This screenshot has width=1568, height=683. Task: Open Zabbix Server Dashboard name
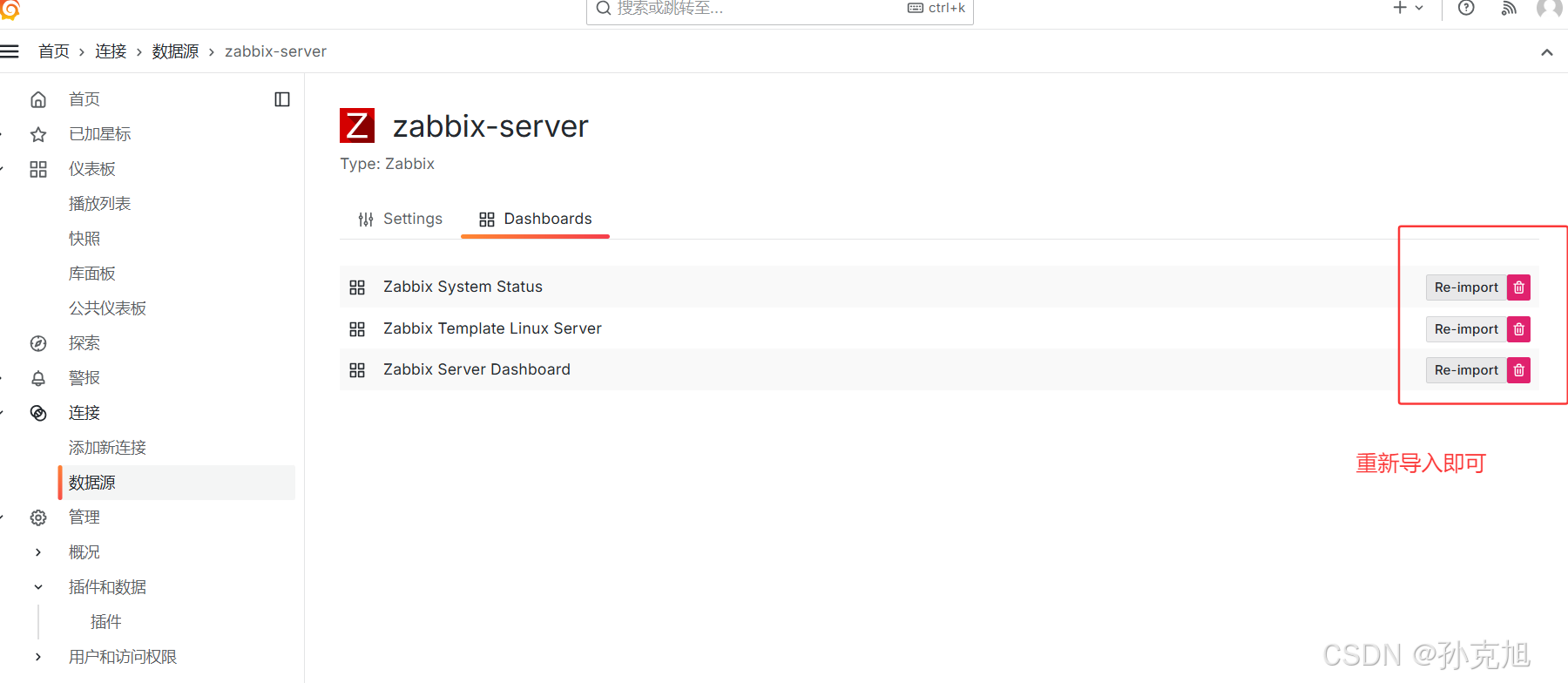pos(476,369)
